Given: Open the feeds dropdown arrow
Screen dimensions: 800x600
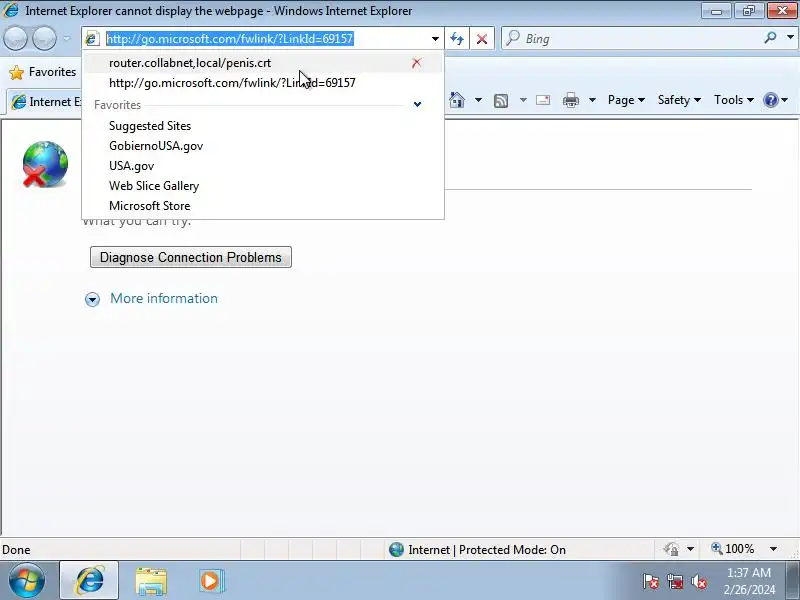Looking at the screenshot, I should click(523, 100).
